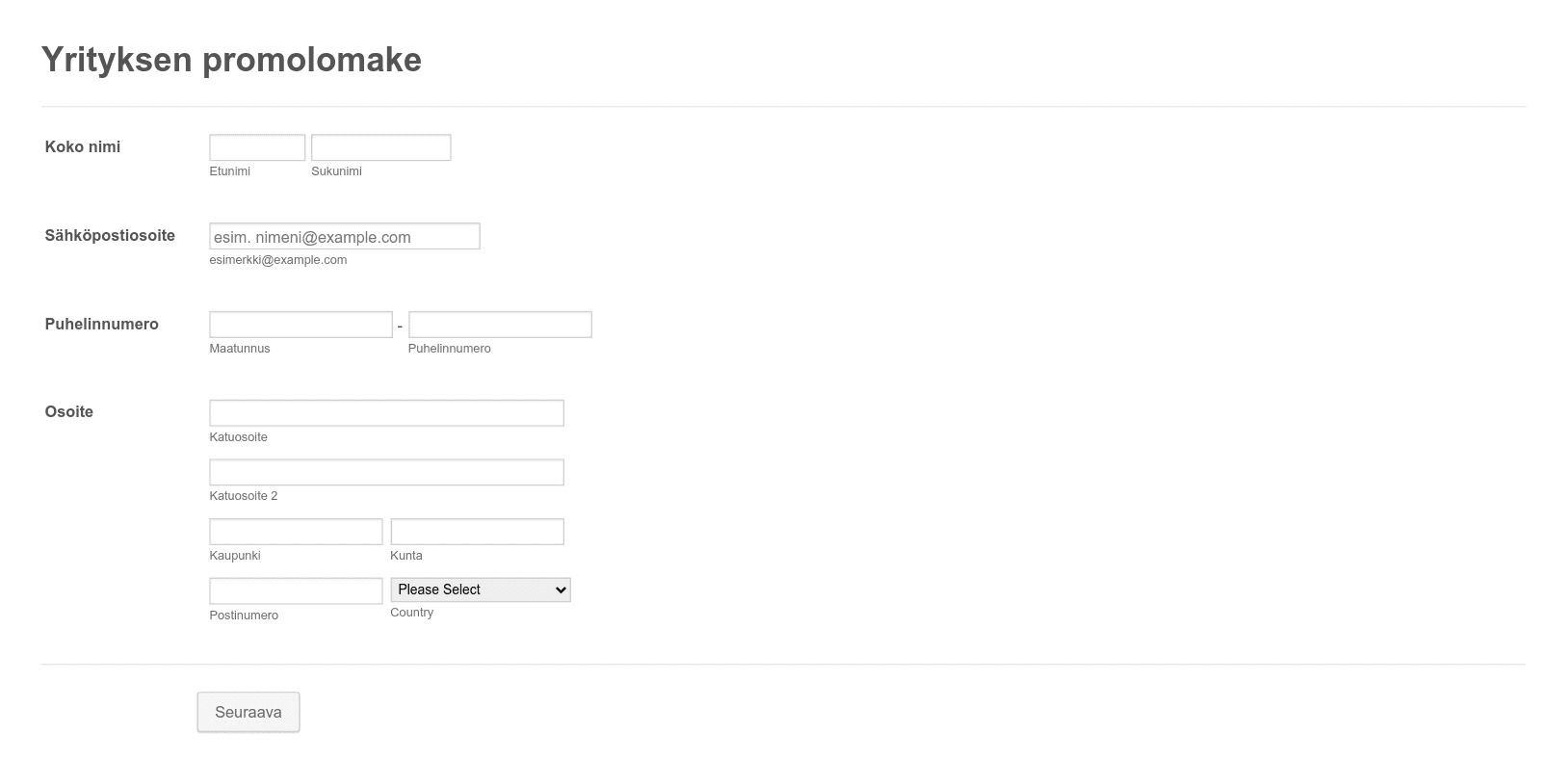Click the esimerkki@example.com hint text
This screenshot has height=760, width=1568.
click(278, 260)
